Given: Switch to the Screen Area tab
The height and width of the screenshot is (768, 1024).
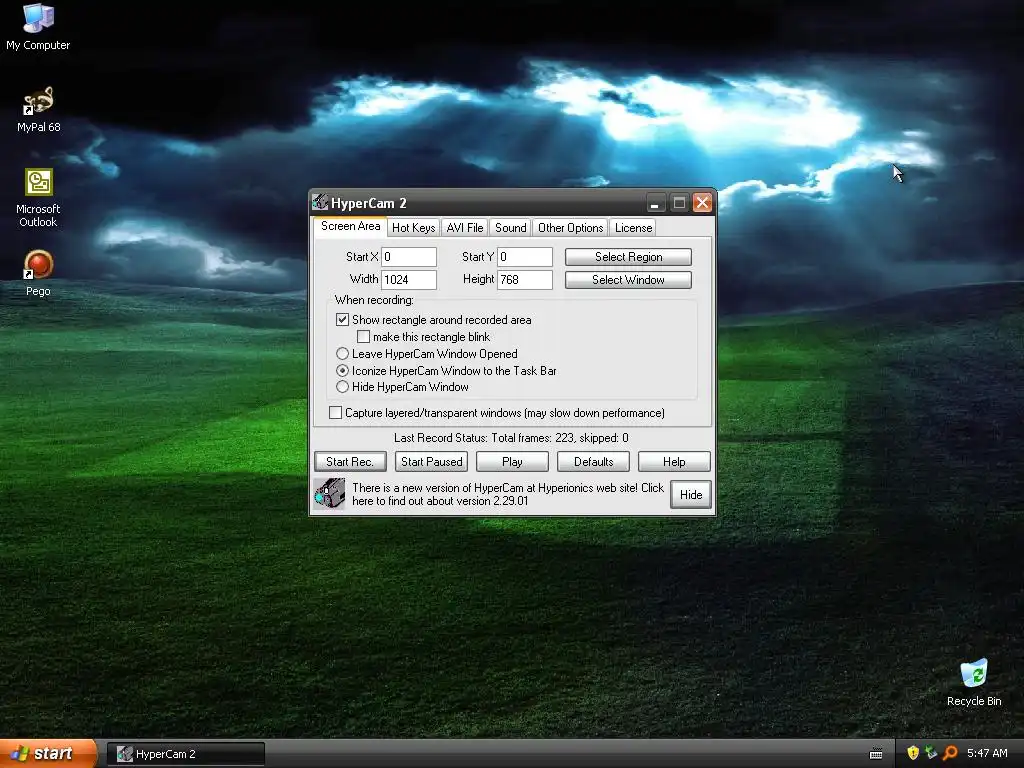Looking at the screenshot, I should (x=350, y=226).
